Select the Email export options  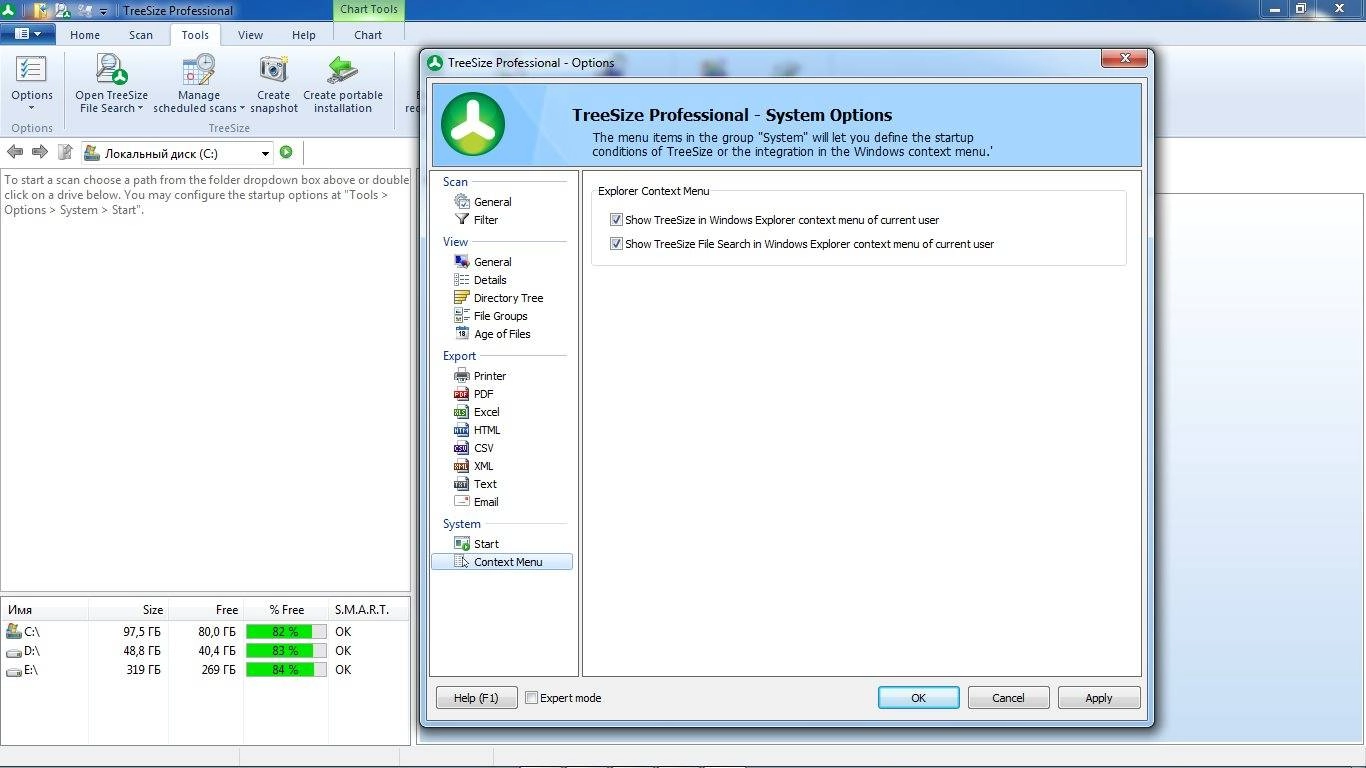(x=476, y=502)
